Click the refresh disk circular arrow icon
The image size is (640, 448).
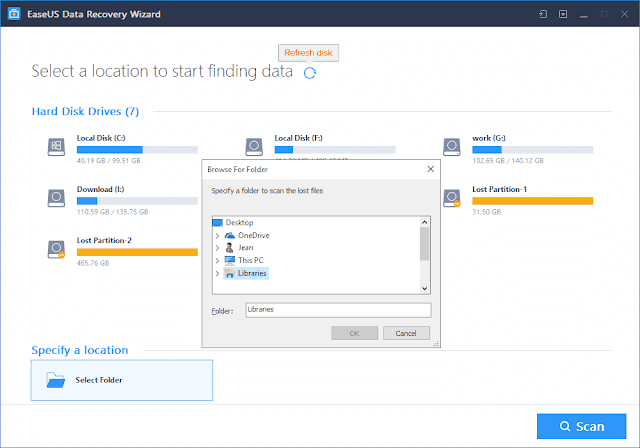pos(310,73)
